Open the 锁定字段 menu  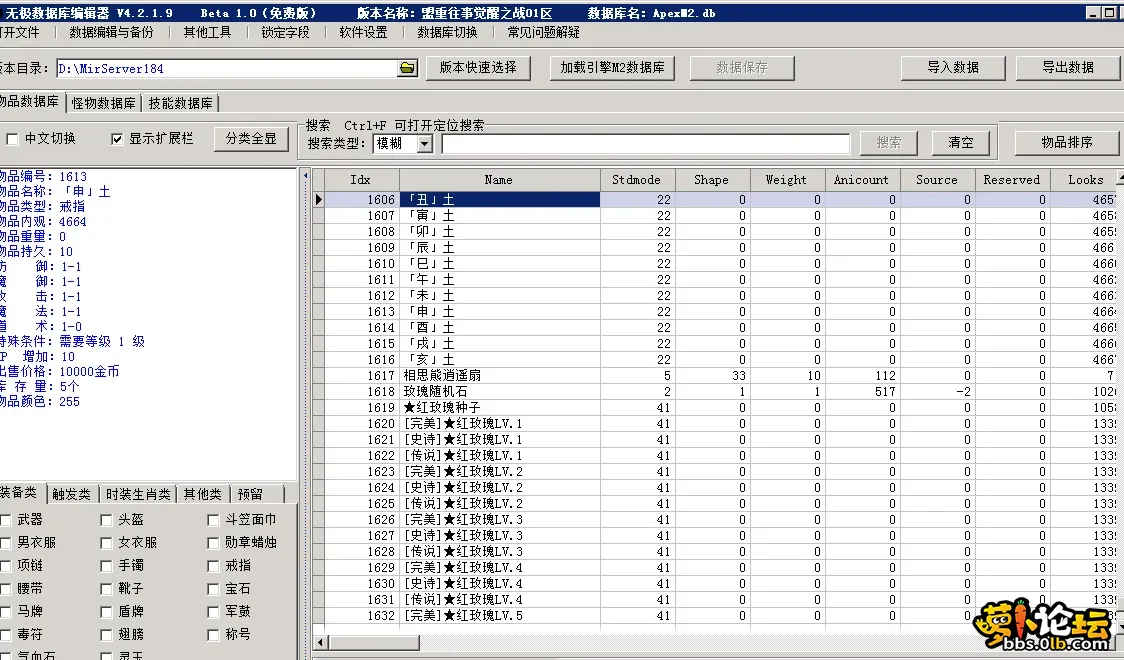[x=285, y=32]
